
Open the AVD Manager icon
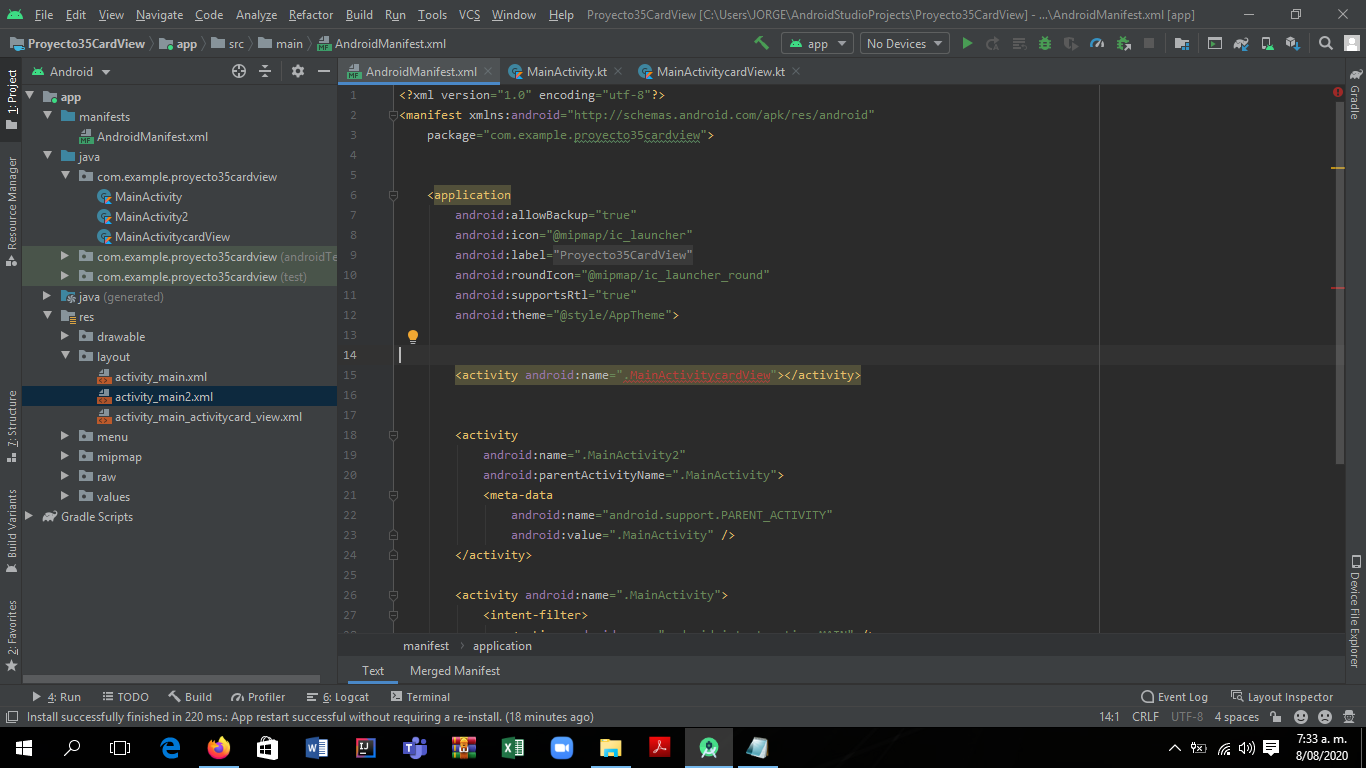[x=1267, y=44]
